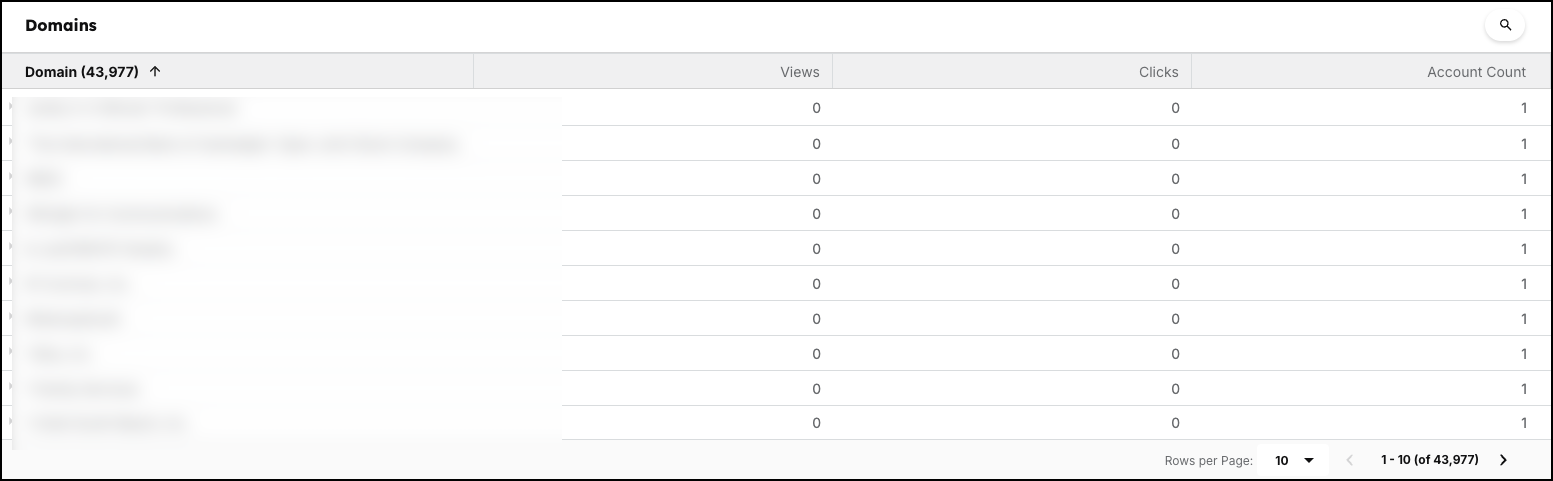1553x481 pixels.
Task: Click the Clicks value in the fourth row
Action: coord(1175,214)
